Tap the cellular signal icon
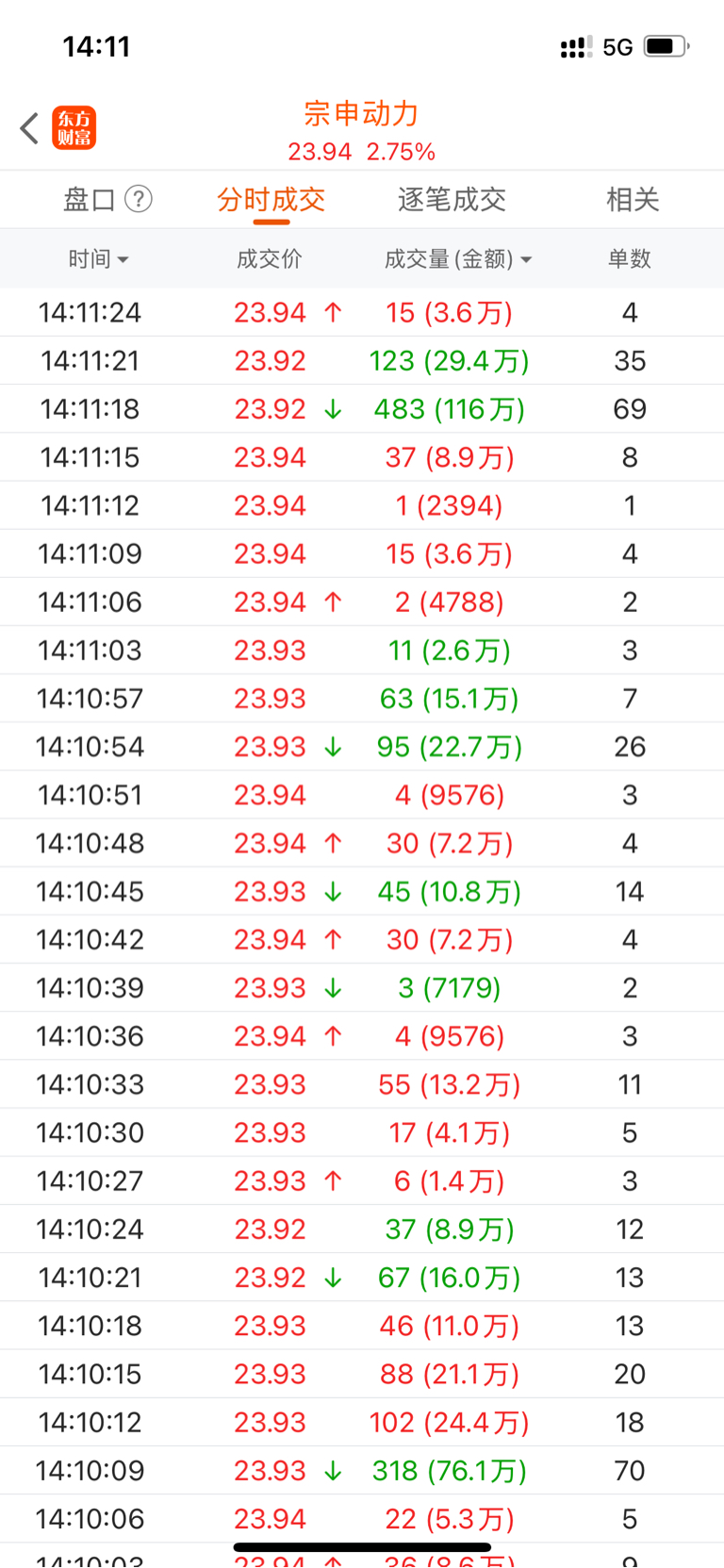 click(x=576, y=46)
